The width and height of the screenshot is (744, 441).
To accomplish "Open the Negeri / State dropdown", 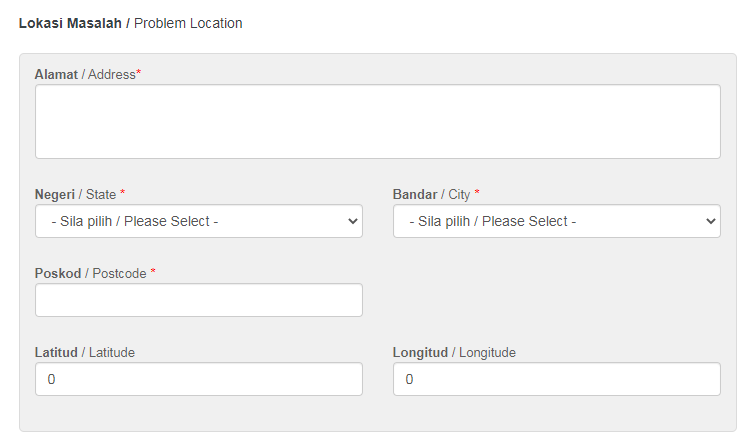I will (x=199, y=221).
